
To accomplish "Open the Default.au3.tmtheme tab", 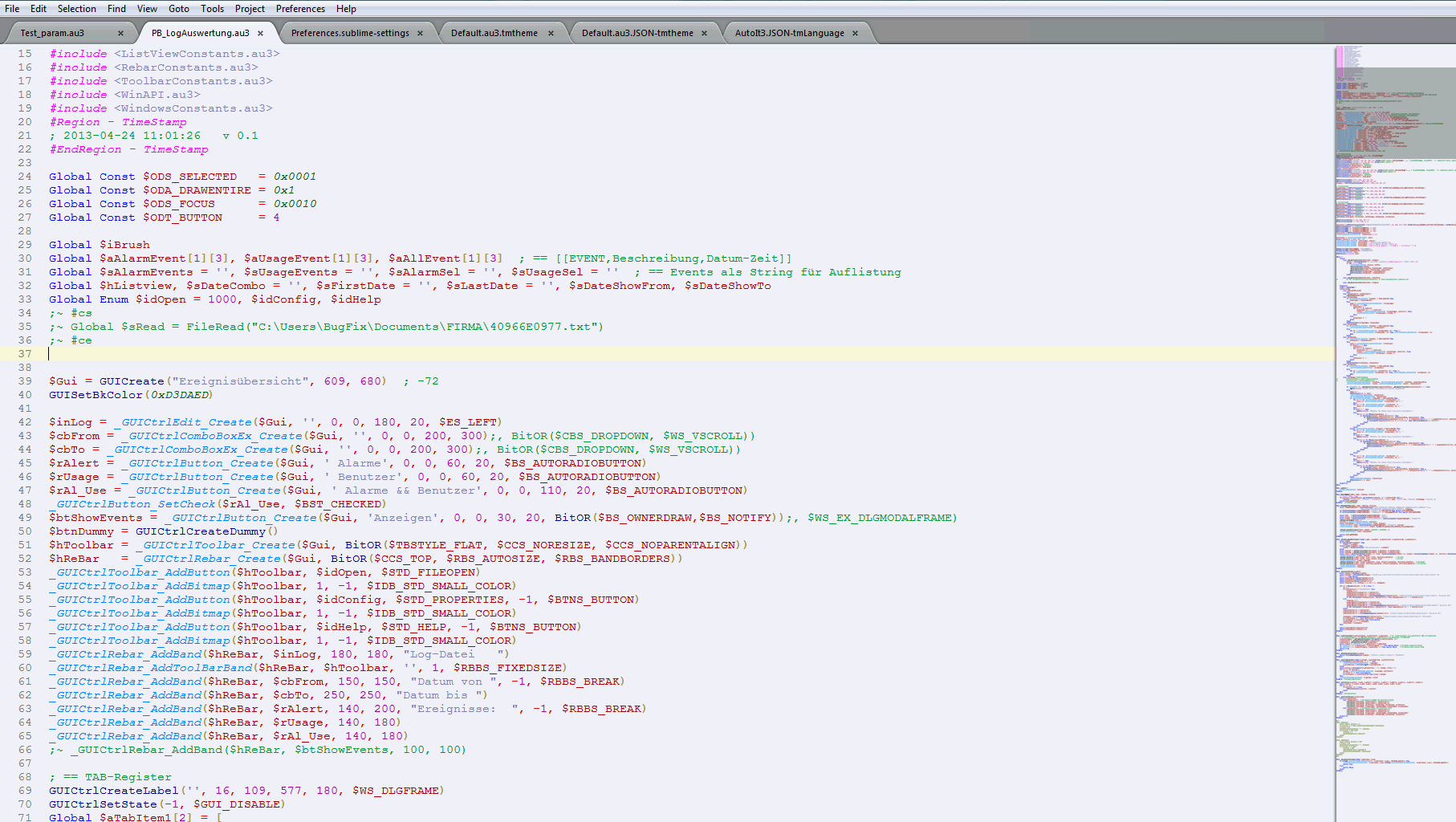I will coord(494,33).
